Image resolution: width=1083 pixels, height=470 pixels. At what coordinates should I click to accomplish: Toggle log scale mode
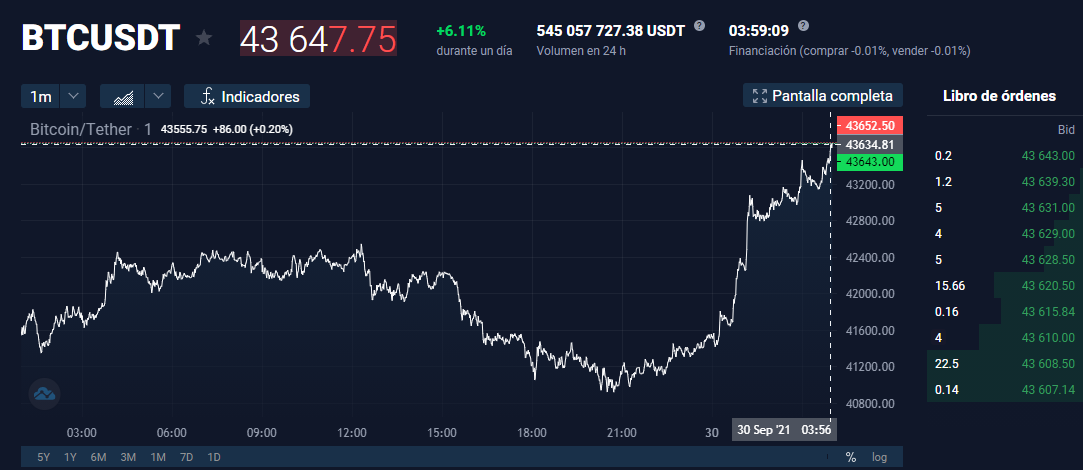pos(879,457)
